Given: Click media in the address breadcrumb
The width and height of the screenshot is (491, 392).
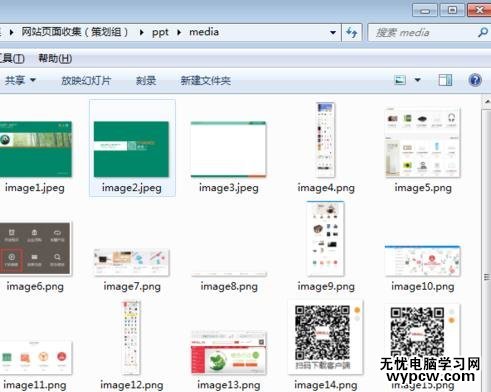Looking at the screenshot, I should [x=204, y=32].
